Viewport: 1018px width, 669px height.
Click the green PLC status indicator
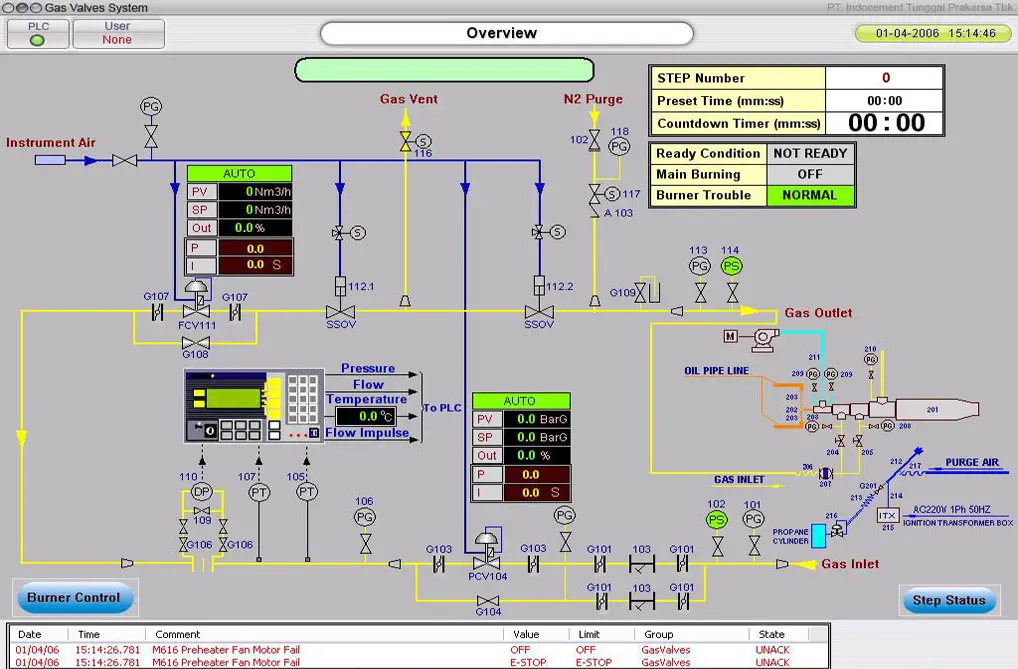[x=38, y=40]
